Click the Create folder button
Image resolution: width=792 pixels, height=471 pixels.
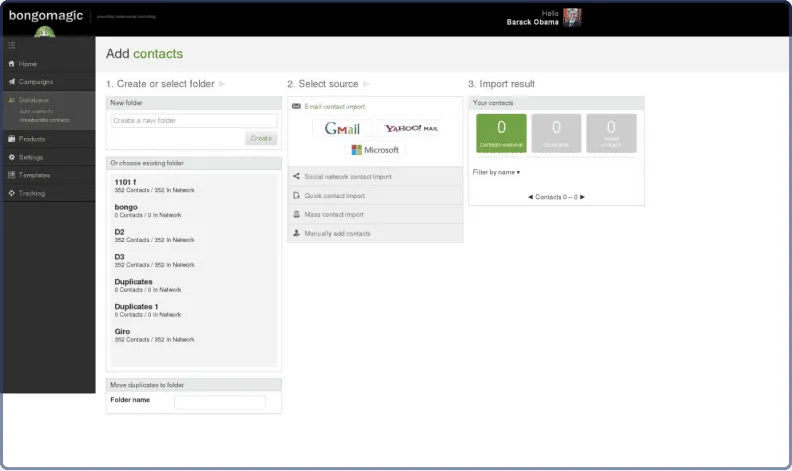pyautogui.click(x=261, y=138)
